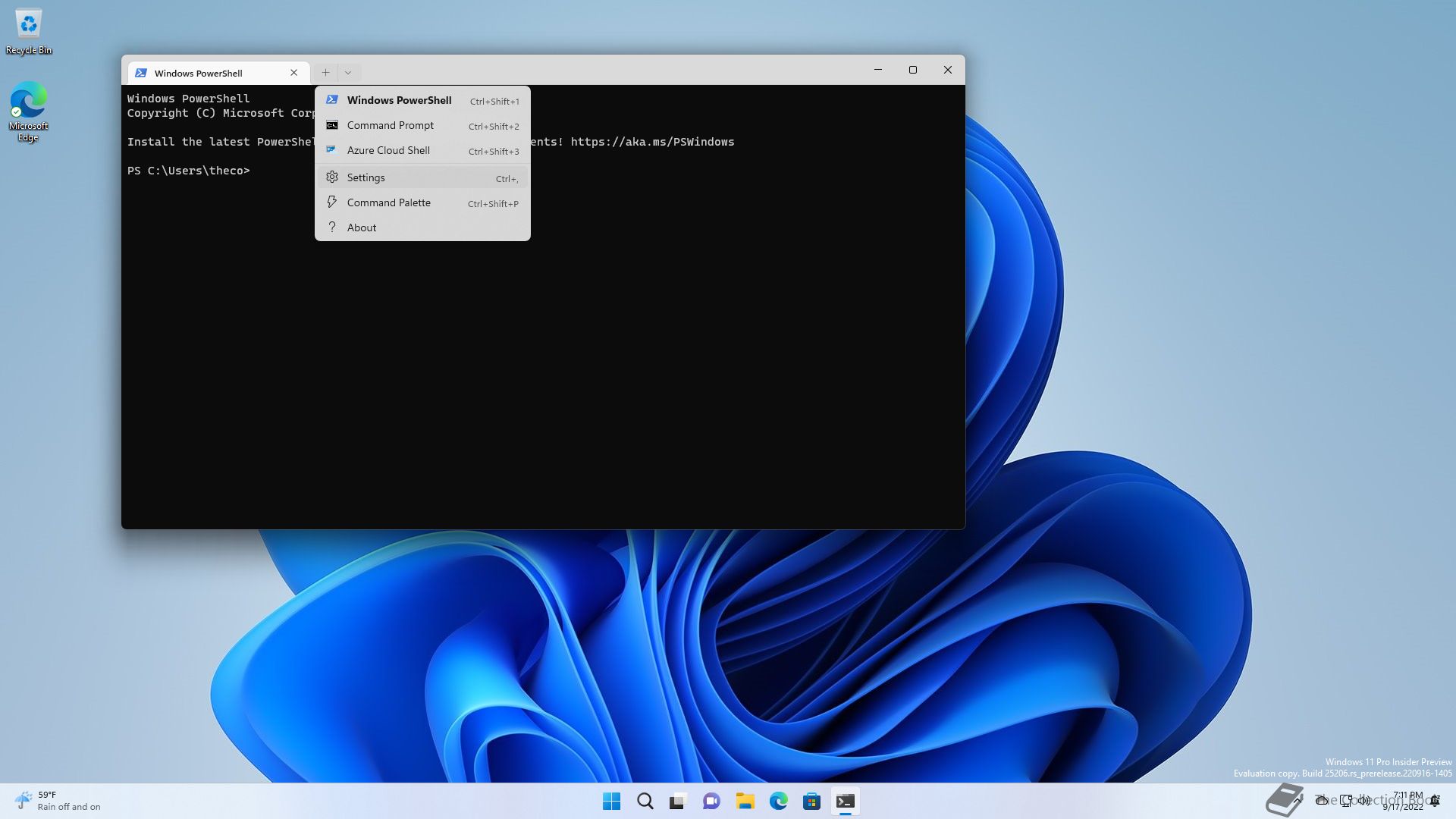Click the PS C:\Users\theco> prompt line

(188, 171)
